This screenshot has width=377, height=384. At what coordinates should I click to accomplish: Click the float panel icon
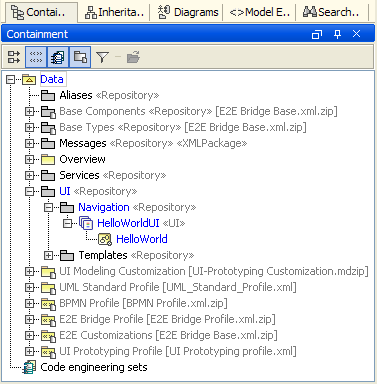[317, 34]
